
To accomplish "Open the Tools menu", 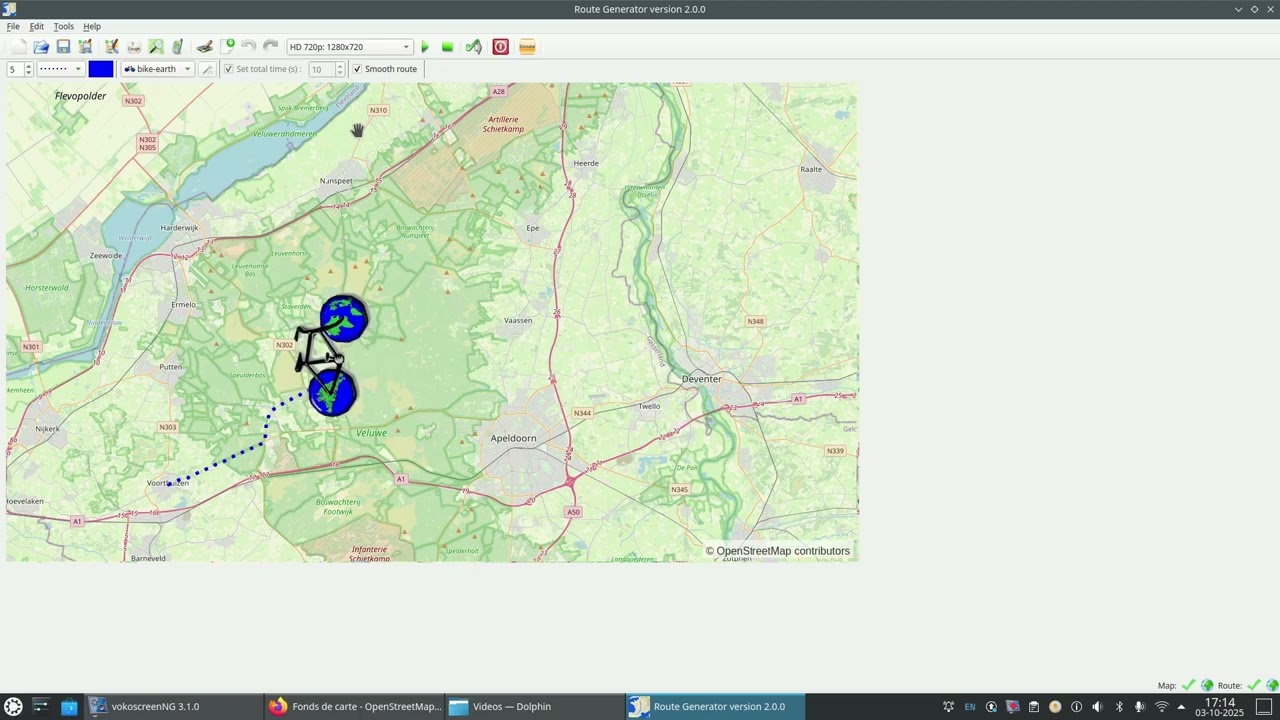I will click(x=63, y=26).
